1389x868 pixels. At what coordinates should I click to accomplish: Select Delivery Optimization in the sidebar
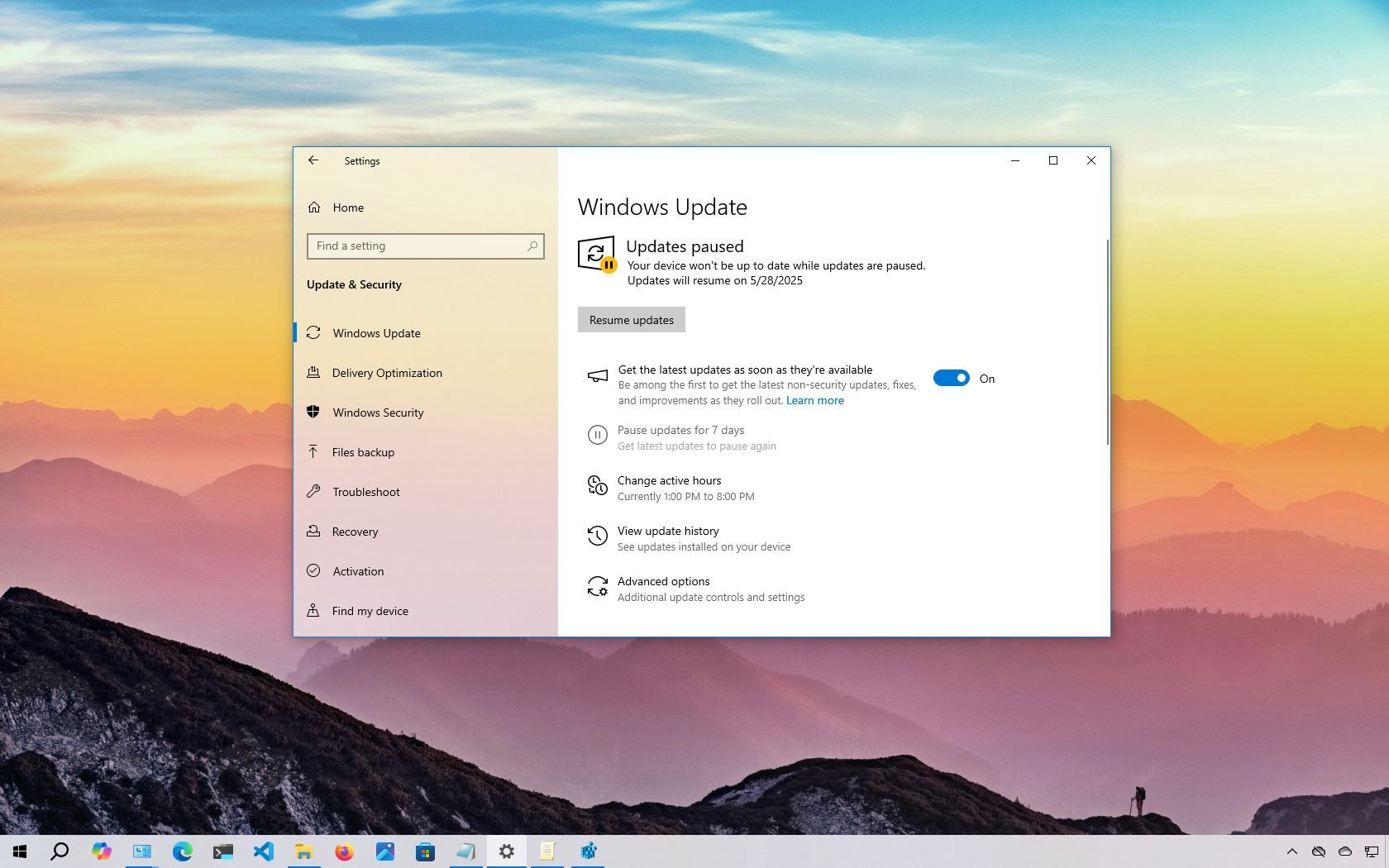pyautogui.click(x=386, y=373)
